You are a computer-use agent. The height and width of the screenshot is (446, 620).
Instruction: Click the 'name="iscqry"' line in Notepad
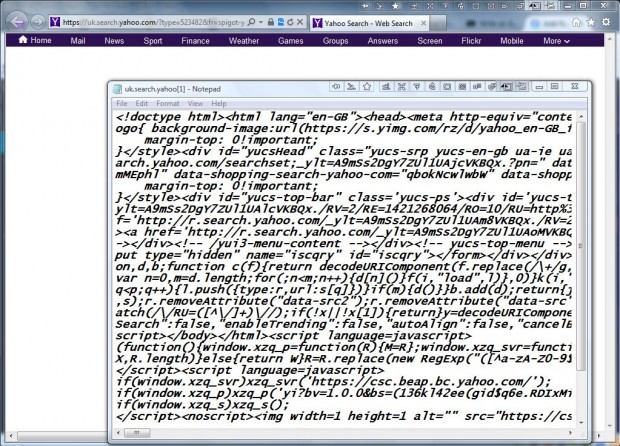tap(344, 255)
